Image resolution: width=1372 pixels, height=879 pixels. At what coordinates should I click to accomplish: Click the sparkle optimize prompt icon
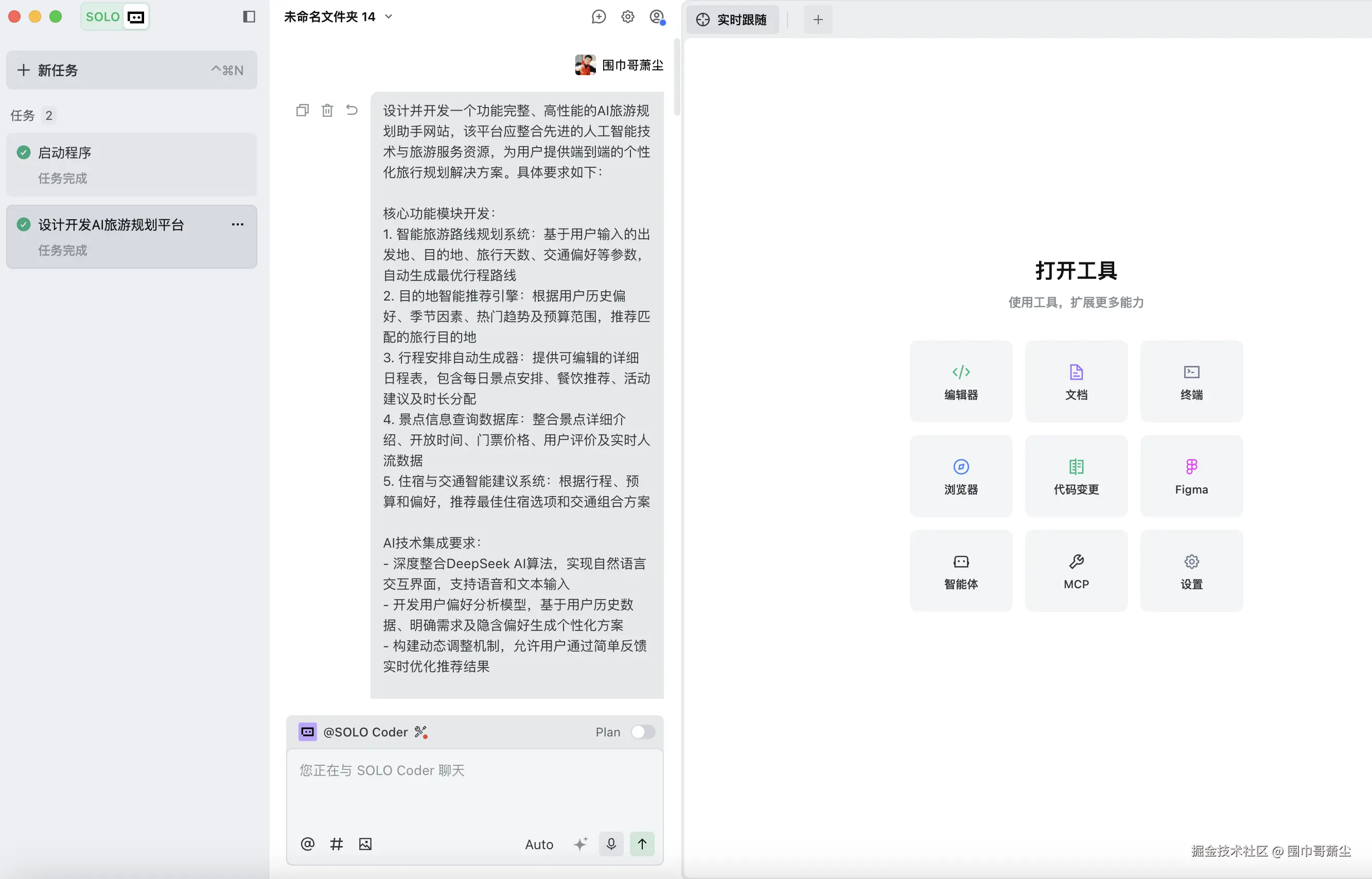(x=580, y=843)
